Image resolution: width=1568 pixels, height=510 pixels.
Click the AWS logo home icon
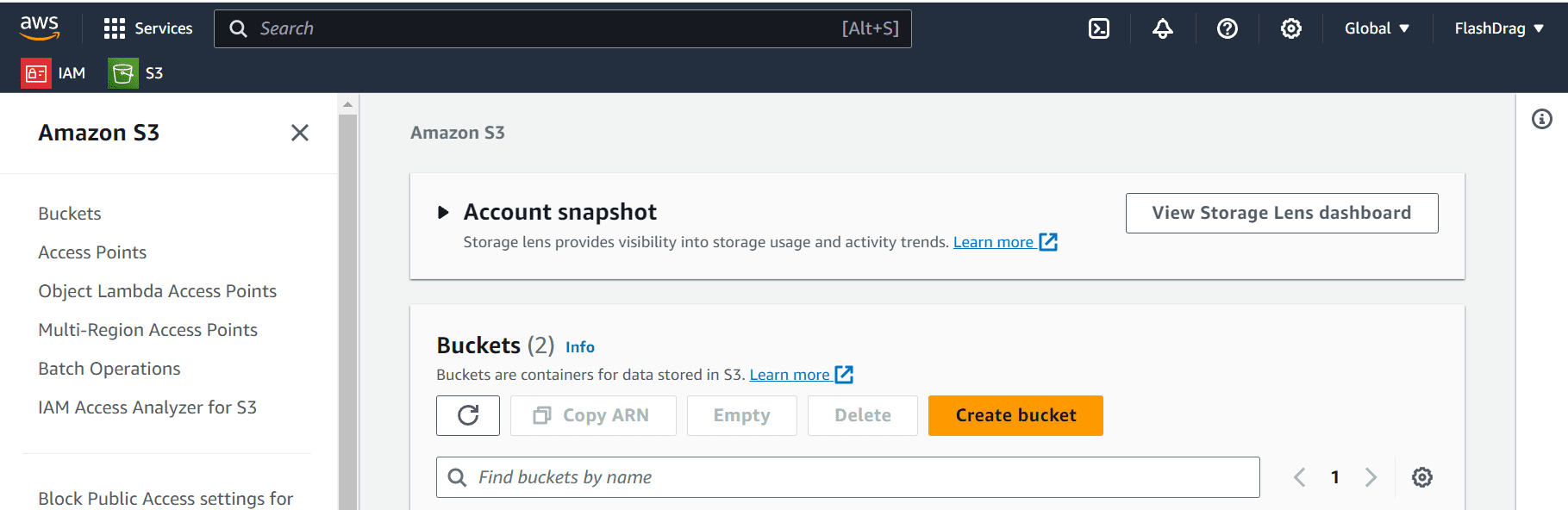pyautogui.click(x=40, y=28)
